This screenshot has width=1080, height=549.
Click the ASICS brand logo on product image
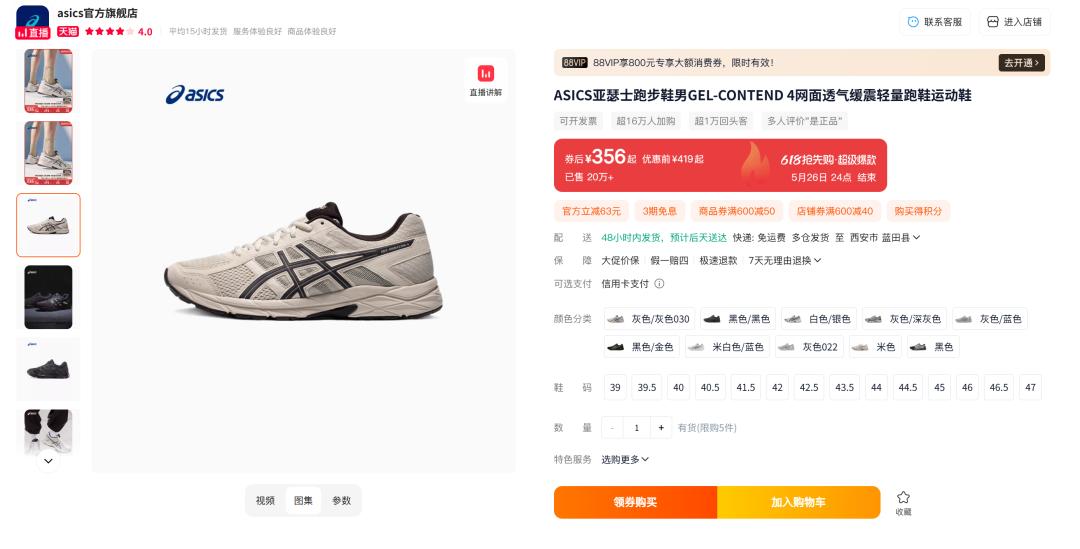point(195,94)
